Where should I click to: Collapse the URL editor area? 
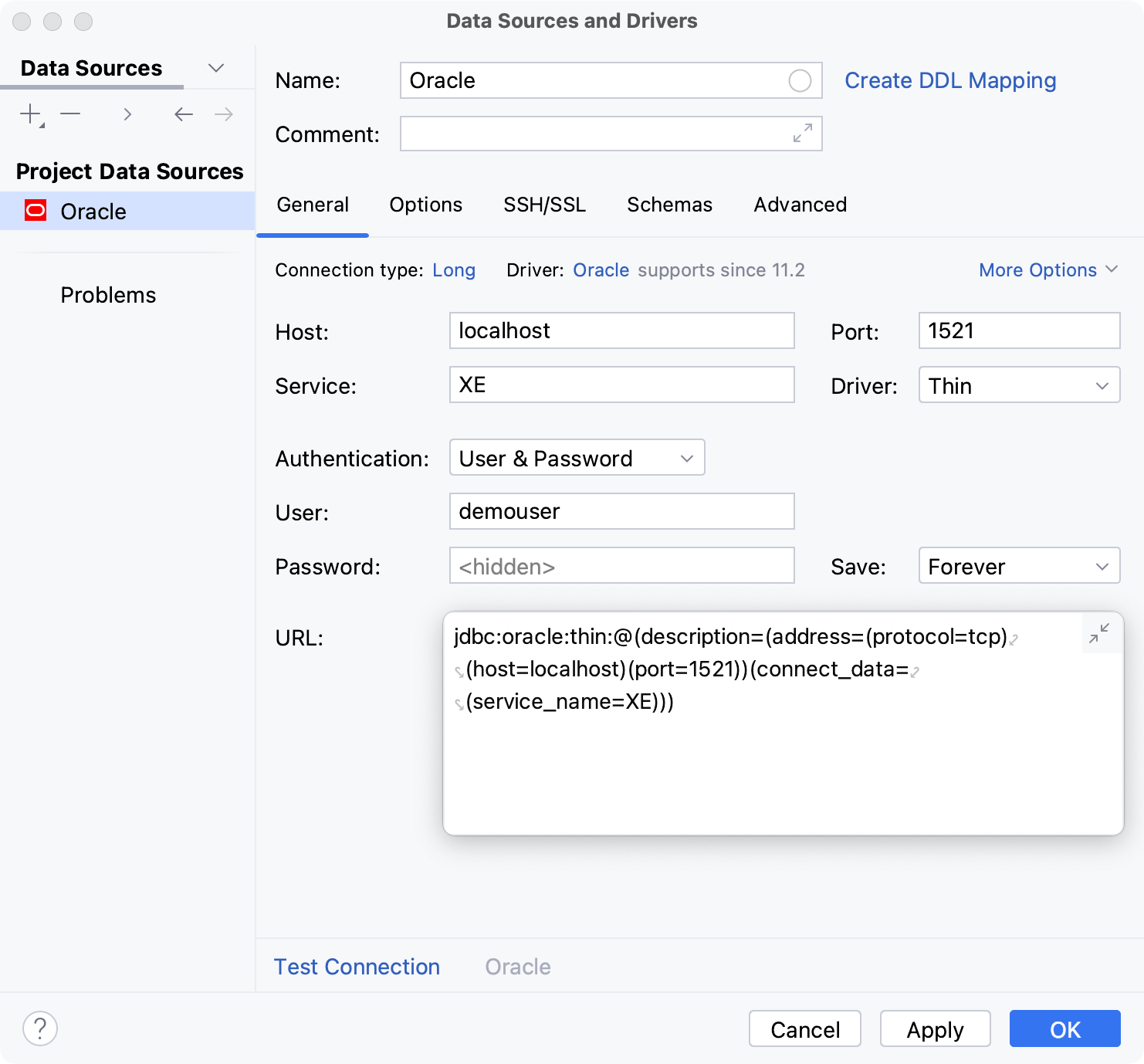(x=1099, y=633)
